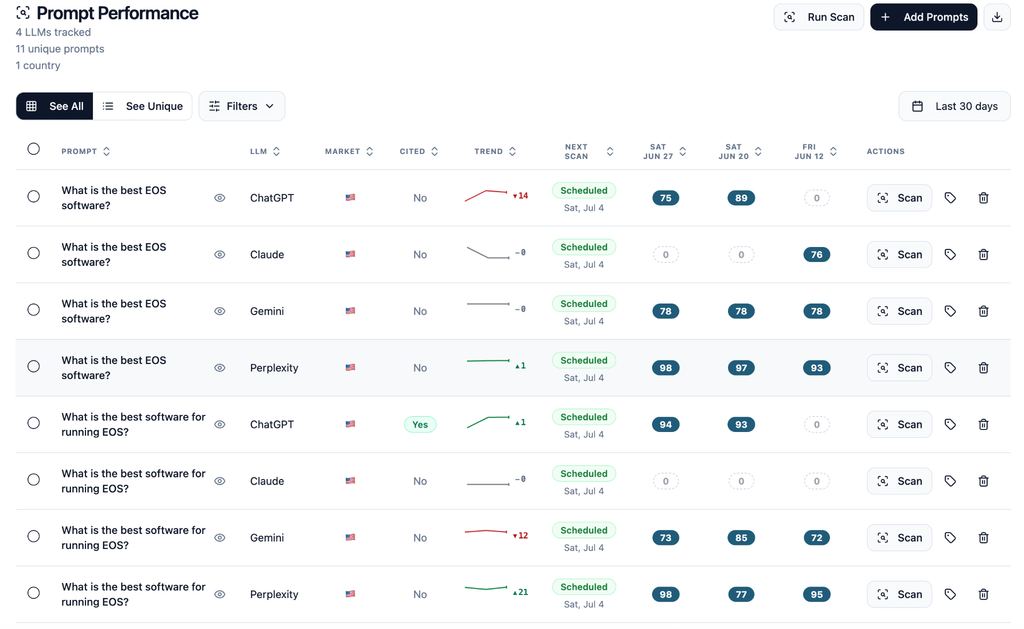Image resolution: width=1024 pixels, height=629 pixels.
Task: Select ChatGPT best EOS software row checkbox
Action: 33,197
